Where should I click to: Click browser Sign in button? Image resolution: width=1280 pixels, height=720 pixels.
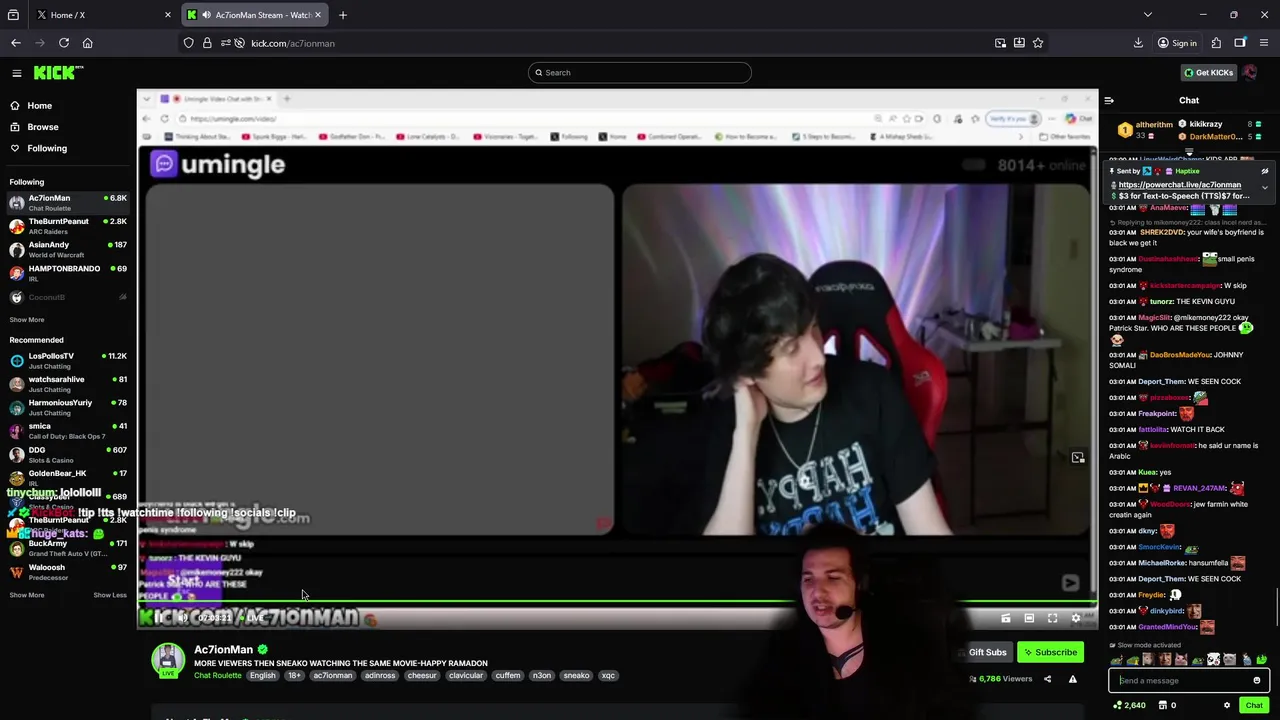point(1177,43)
